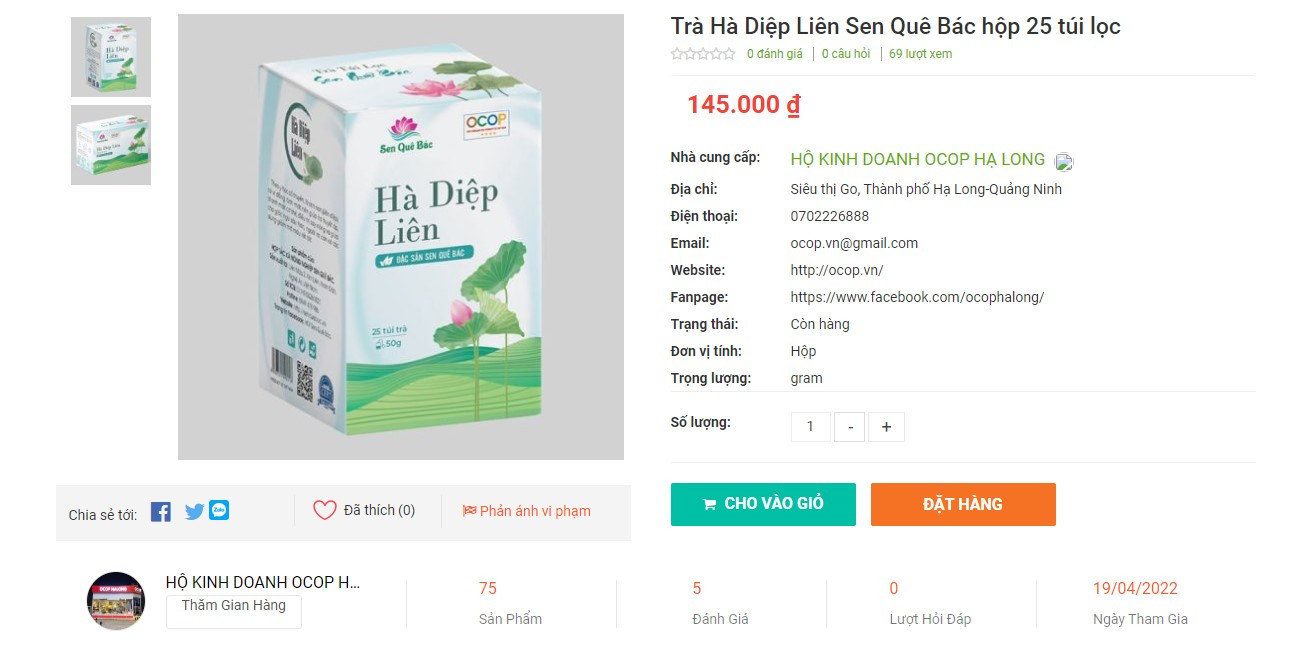Like the product with the heart icon

pos(325,510)
